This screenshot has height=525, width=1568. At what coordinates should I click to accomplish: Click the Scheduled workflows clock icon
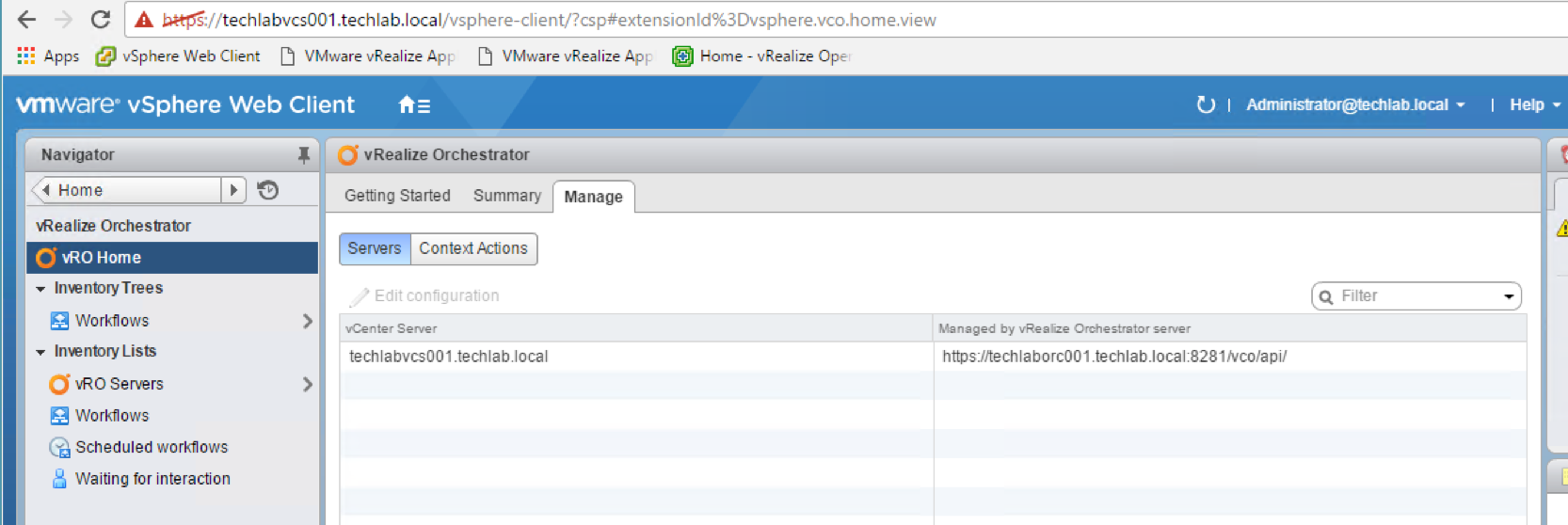59,448
